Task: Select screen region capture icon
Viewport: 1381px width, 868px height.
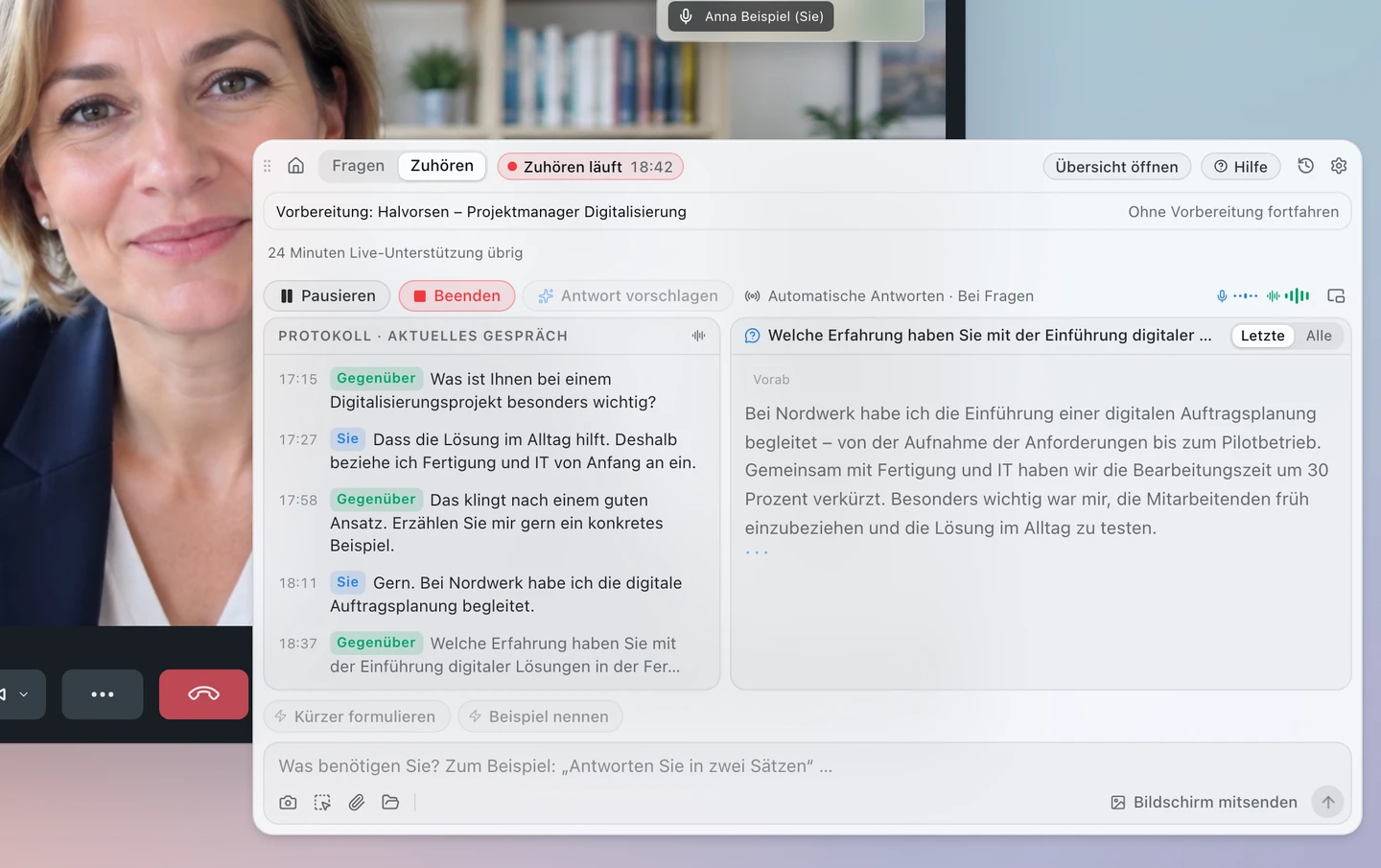Action: coord(322,802)
